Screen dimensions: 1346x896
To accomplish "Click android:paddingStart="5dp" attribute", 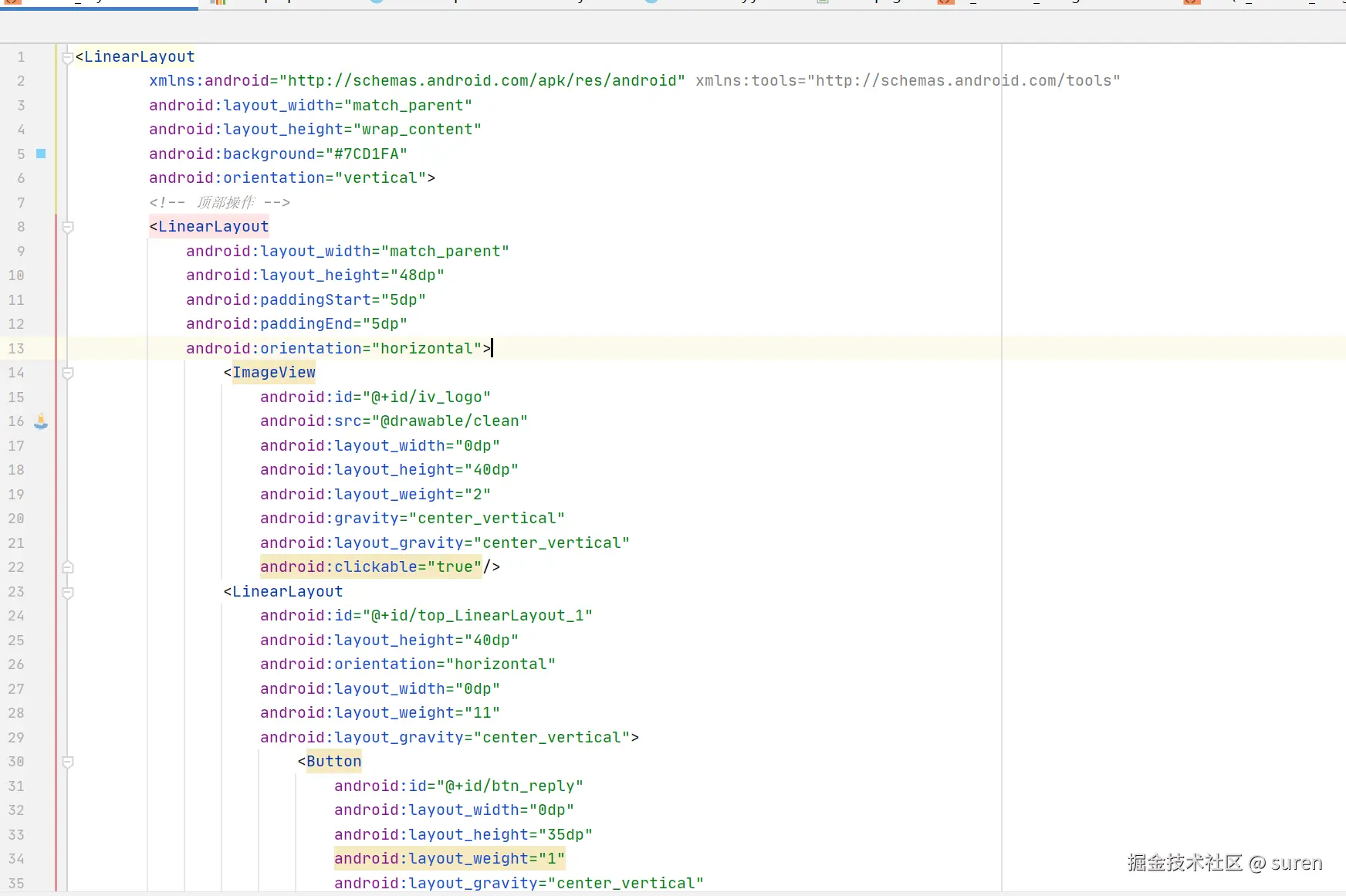I will [306, 300].
